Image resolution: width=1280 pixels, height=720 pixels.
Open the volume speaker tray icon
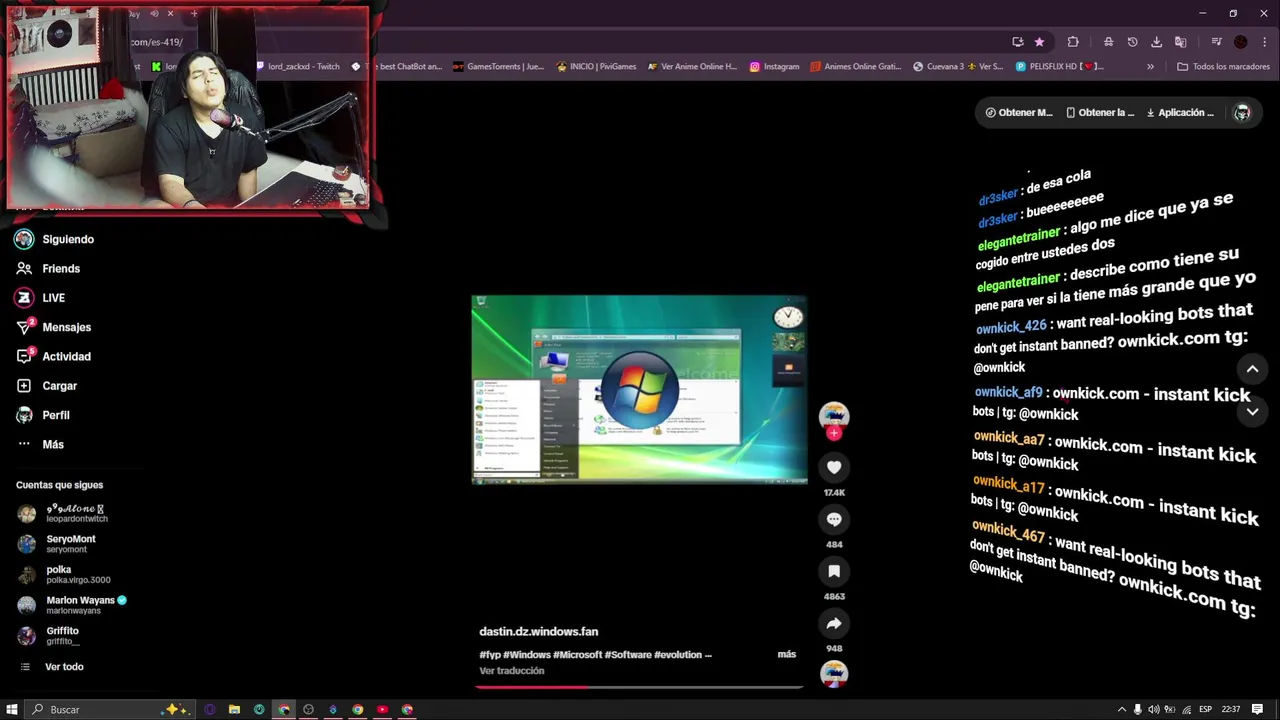click(1154, 709)
